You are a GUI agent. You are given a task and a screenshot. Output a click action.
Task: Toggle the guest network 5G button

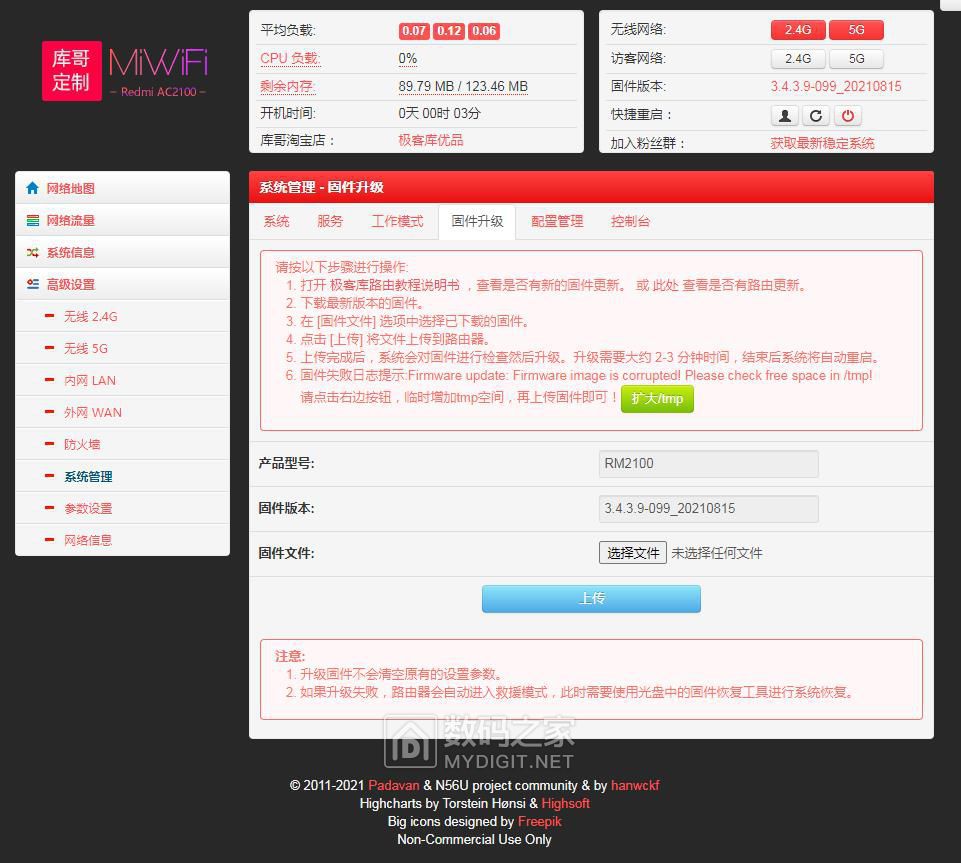pyautogui.click(x=856, y=58)
